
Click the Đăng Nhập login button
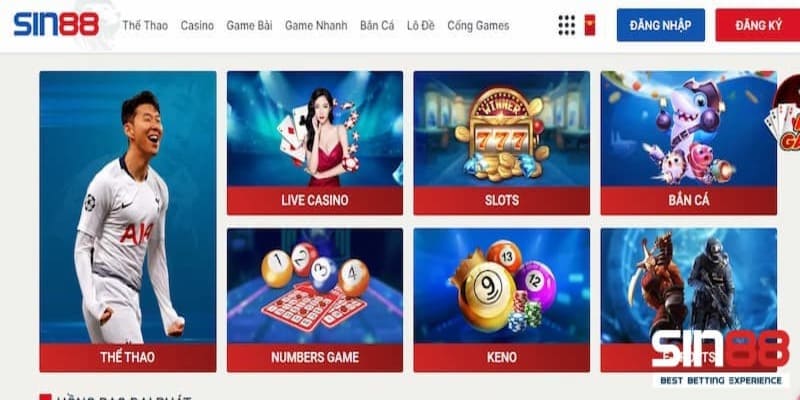point(661,25)
